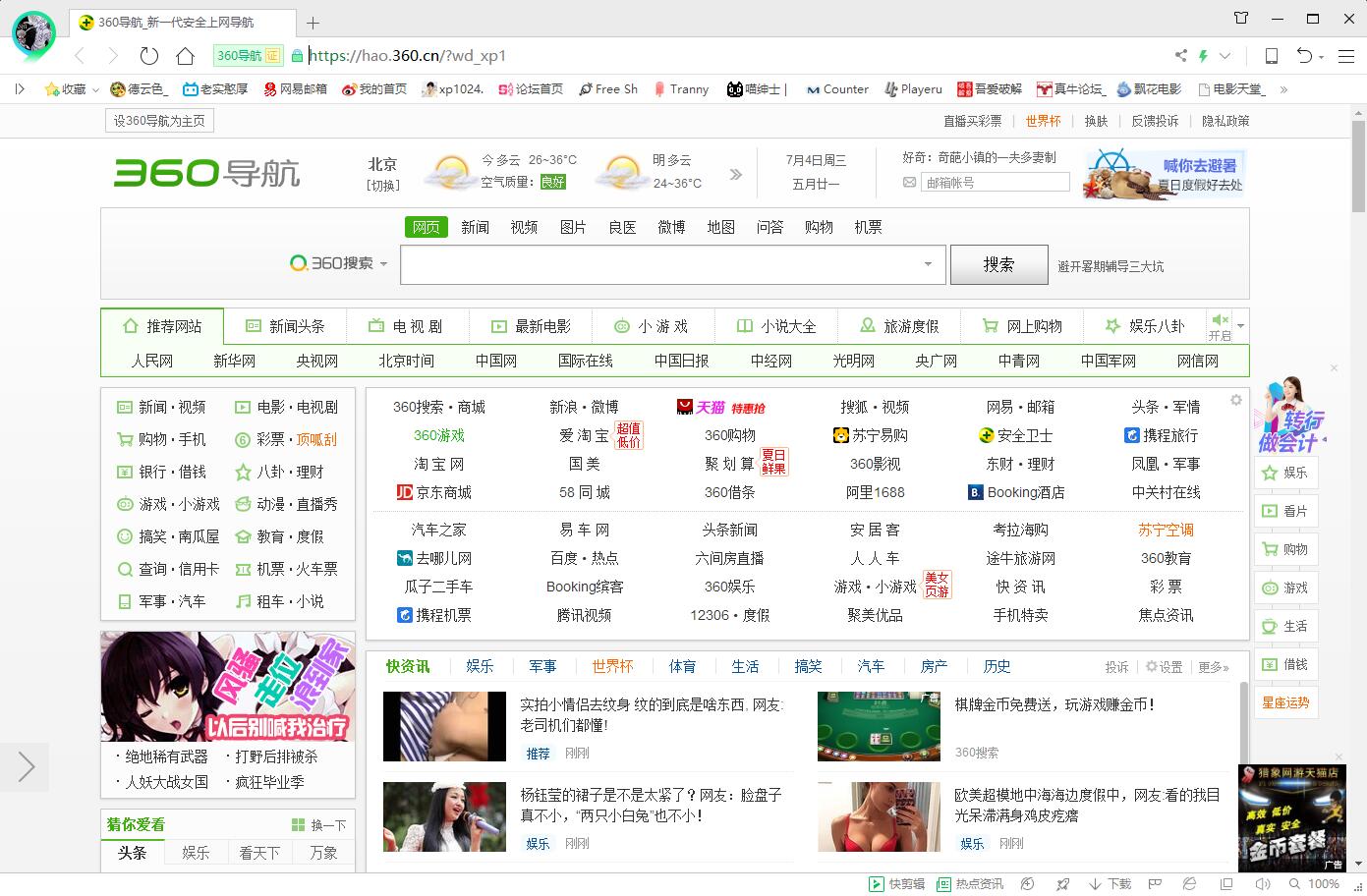Open 网易邮箱 bookmark
Viewport: 1367px width, 896px height.
[295, 89]
